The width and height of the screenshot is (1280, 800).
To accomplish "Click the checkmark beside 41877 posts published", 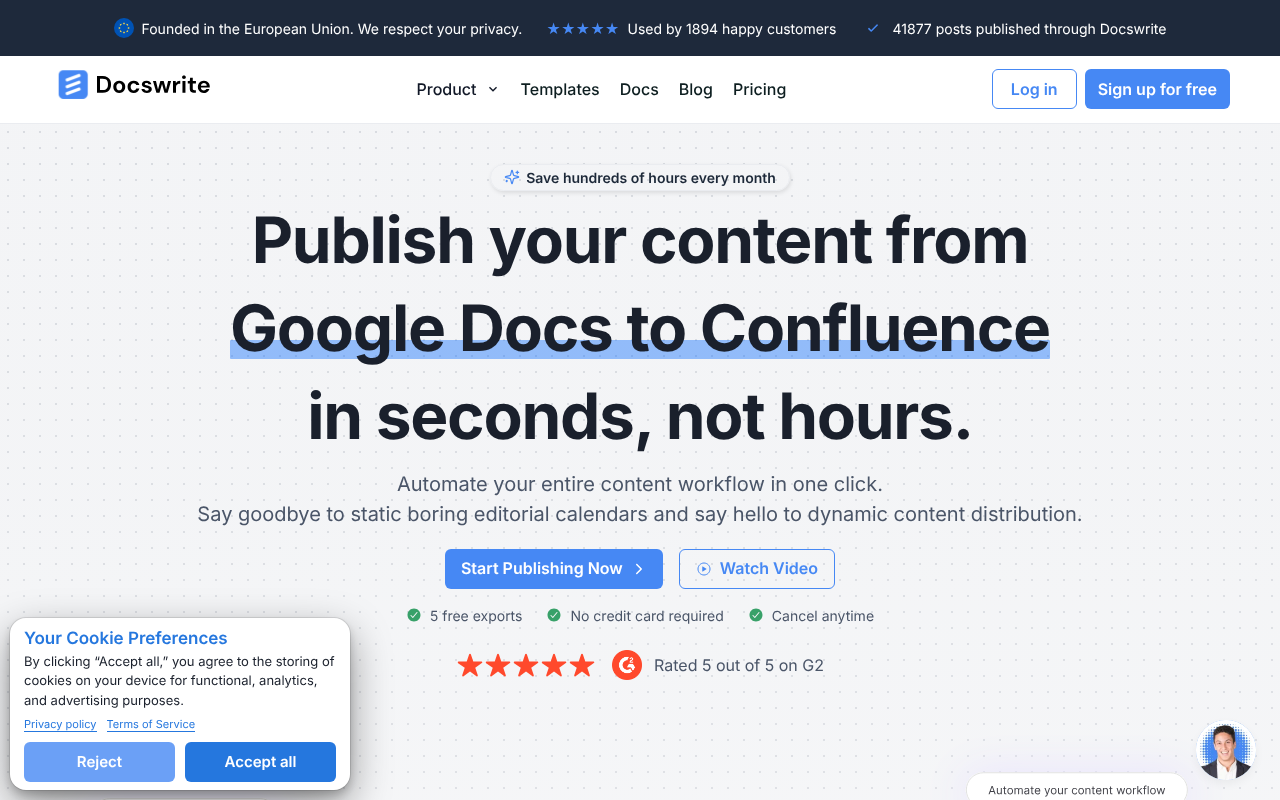I will pos(873,29).
